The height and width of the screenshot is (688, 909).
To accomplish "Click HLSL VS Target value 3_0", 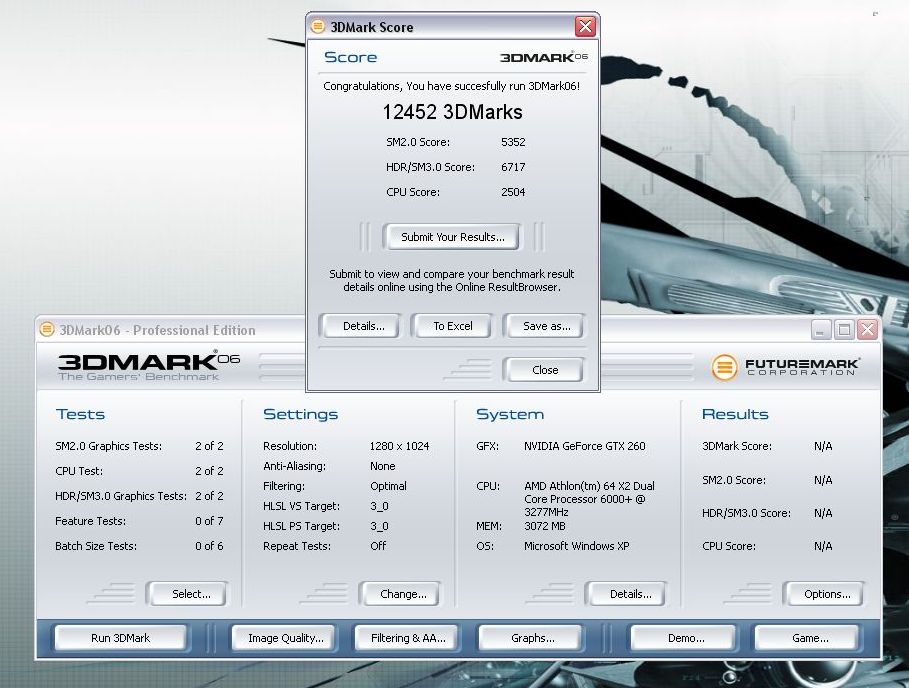I will pyautogui.click(x=379, y=506).
